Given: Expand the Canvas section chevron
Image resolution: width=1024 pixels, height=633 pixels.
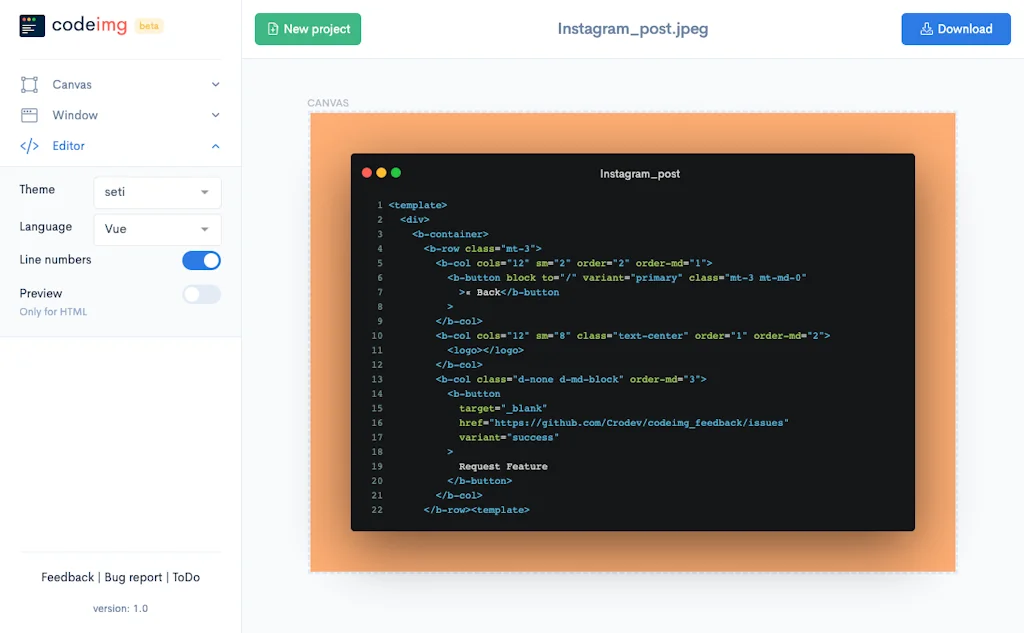Looking at the screenshot, I should pyautogui.click(x=215, y=84).
